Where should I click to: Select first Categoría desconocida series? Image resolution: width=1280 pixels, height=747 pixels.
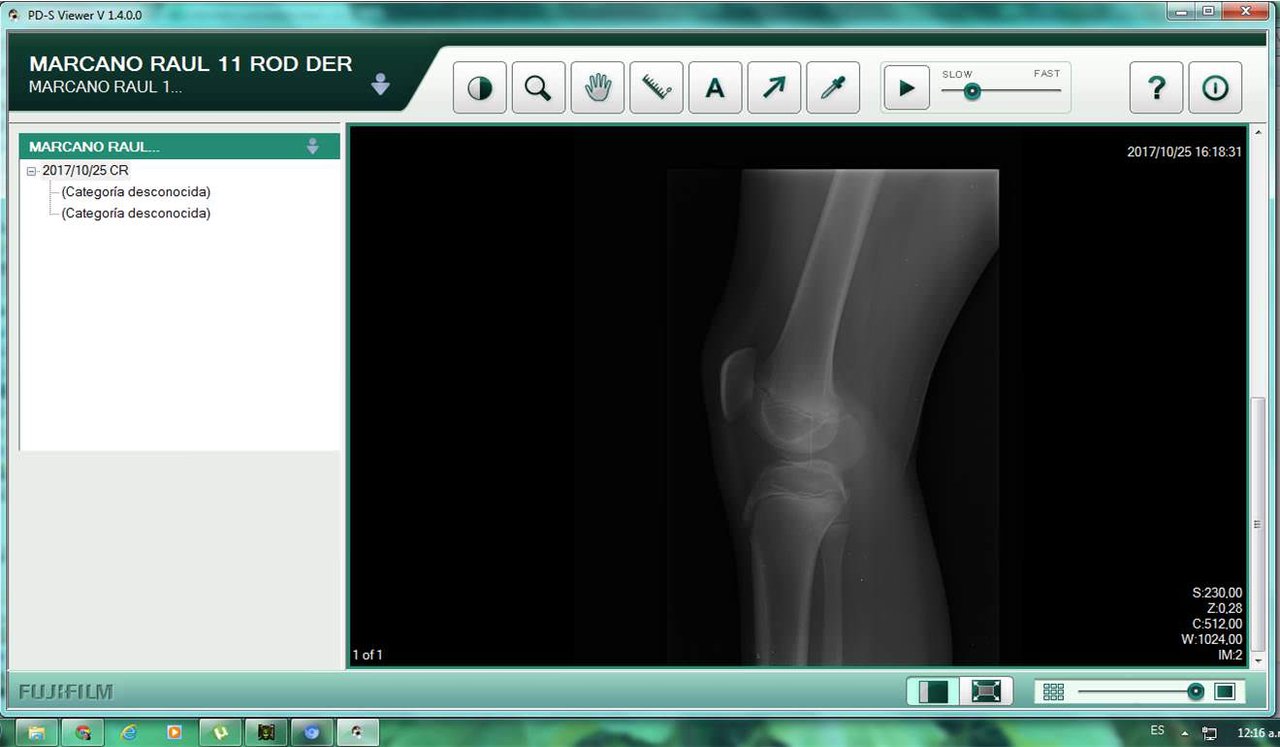[136, 191]
